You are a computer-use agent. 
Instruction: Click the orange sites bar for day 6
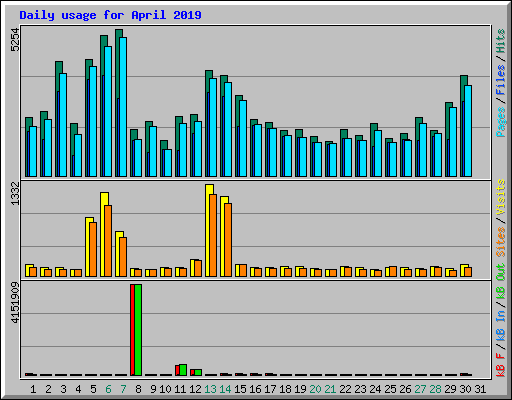coord(108,241)
